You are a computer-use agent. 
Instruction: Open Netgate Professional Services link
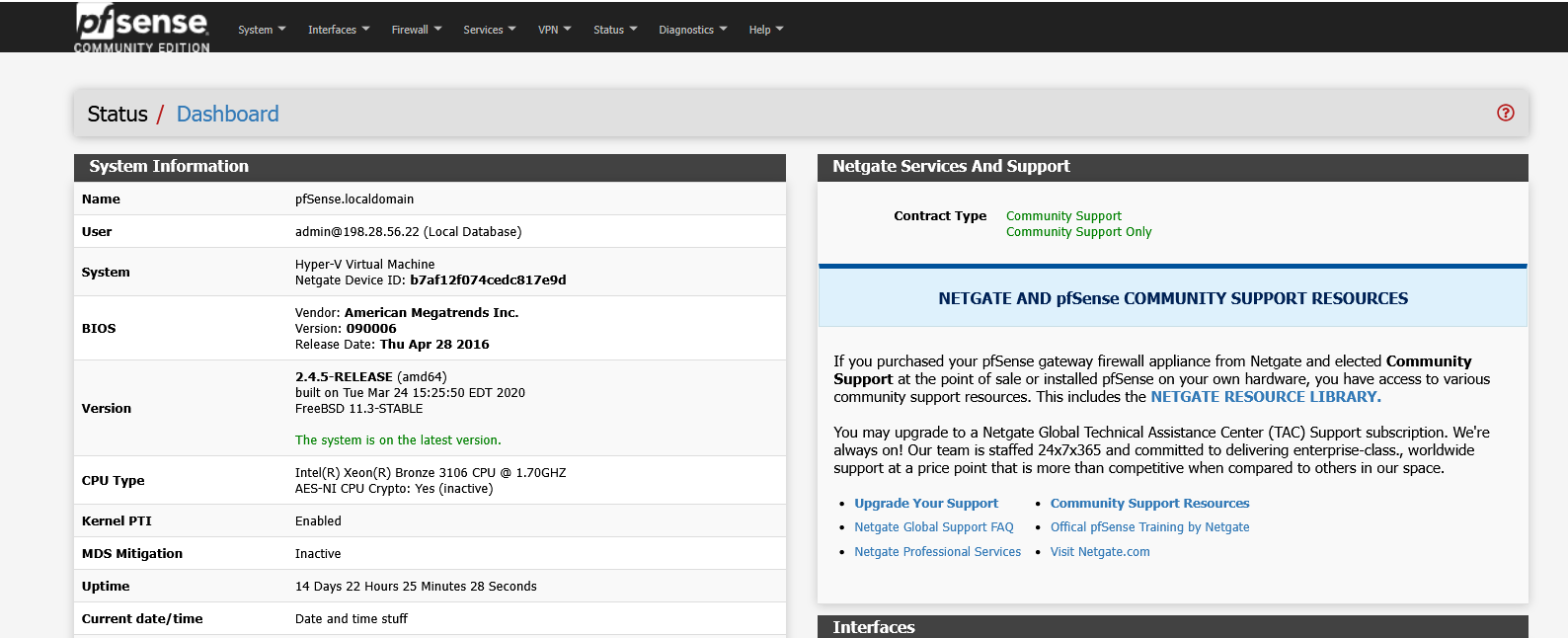pyautogui.click(x=938, y=552)
